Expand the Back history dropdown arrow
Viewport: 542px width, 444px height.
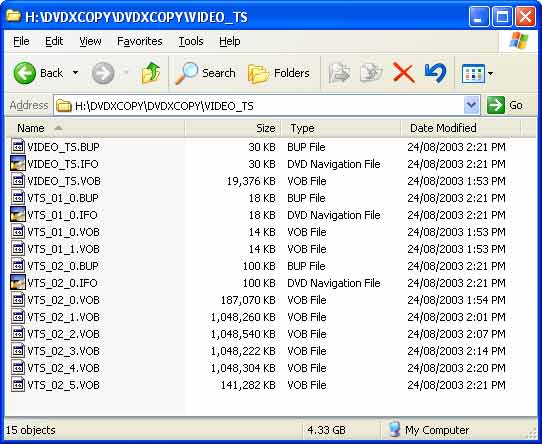[75, 73]
